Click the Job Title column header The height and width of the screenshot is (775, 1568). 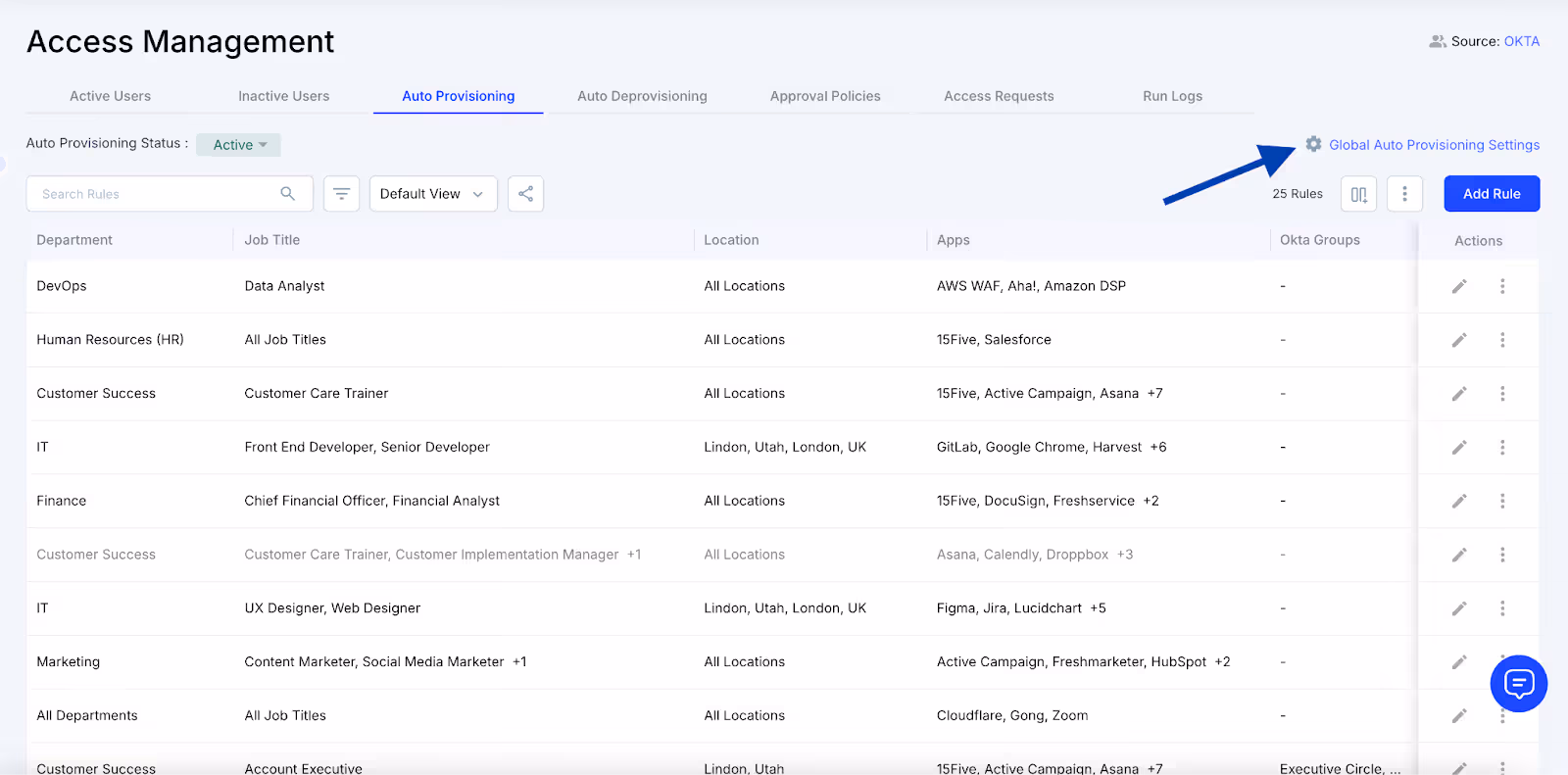click(x=272, y=240)
